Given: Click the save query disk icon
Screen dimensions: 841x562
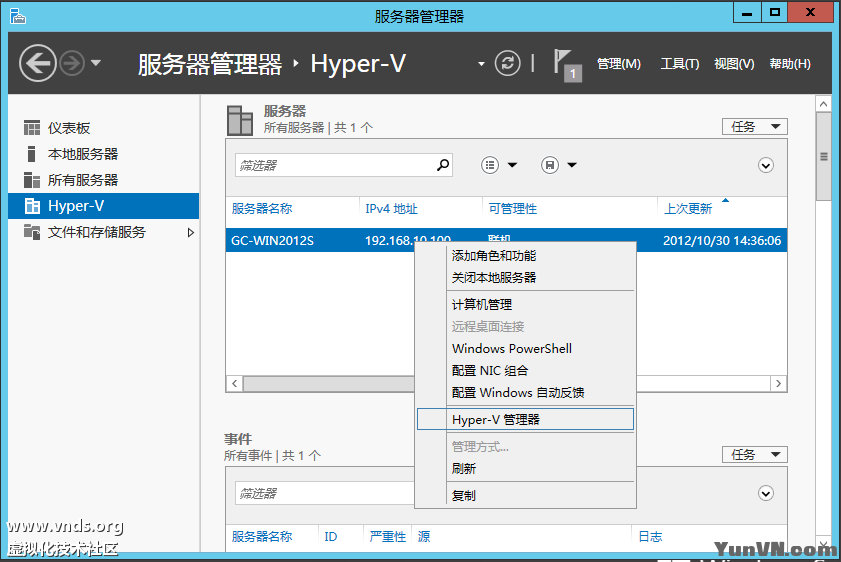Looking at the screenshot, I should (550, 165).
